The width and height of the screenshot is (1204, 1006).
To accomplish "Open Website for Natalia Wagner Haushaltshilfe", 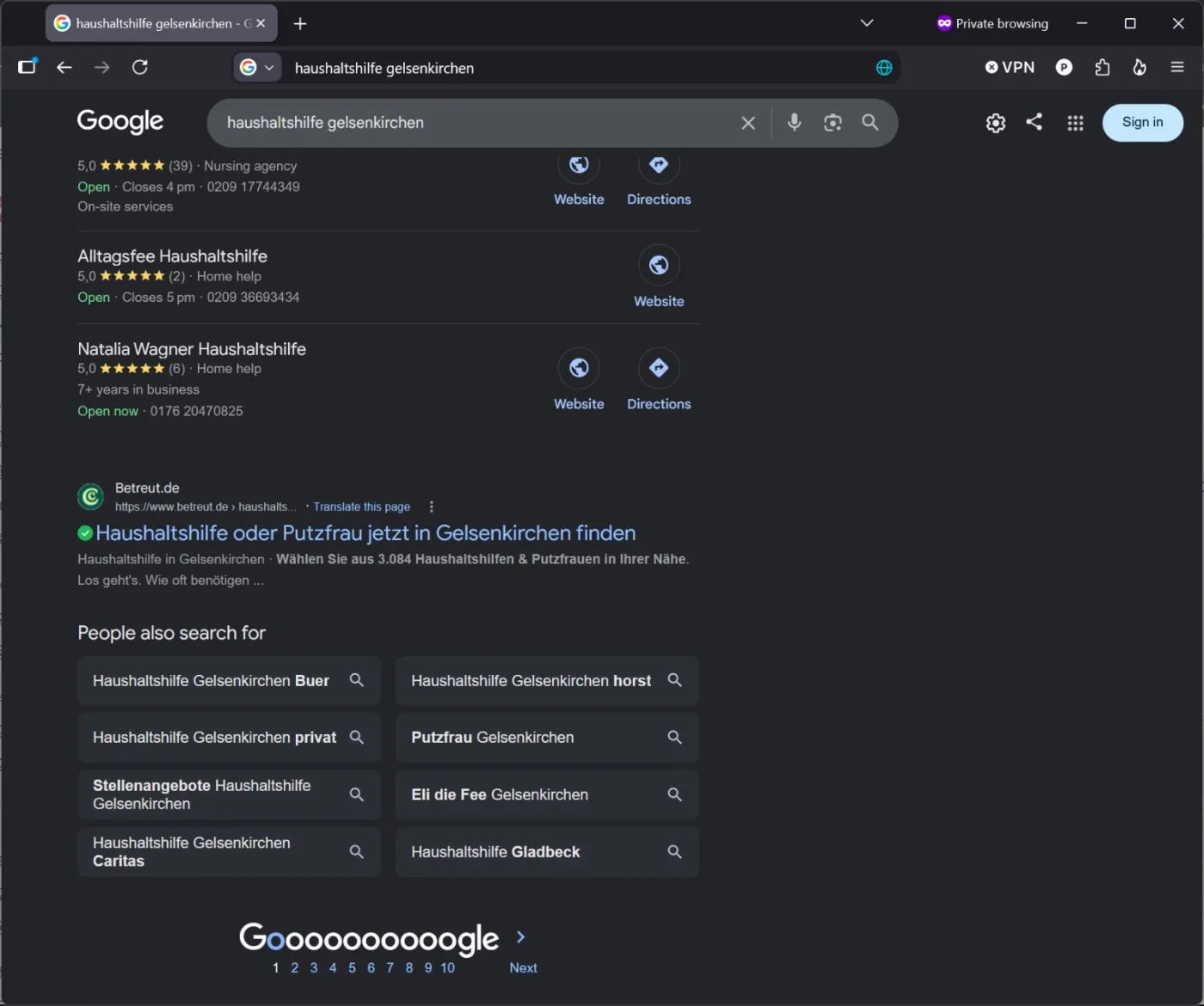I will tap(579, 379).
